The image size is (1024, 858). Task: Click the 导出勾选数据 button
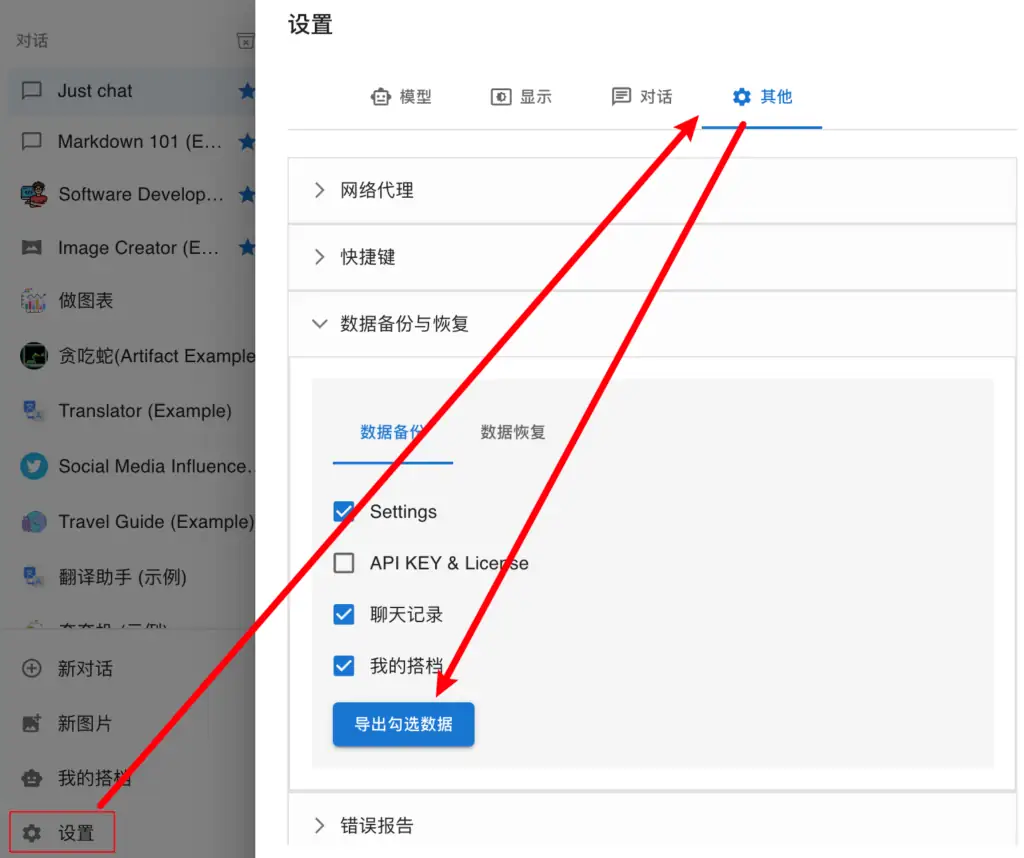[x=403, y=723]
